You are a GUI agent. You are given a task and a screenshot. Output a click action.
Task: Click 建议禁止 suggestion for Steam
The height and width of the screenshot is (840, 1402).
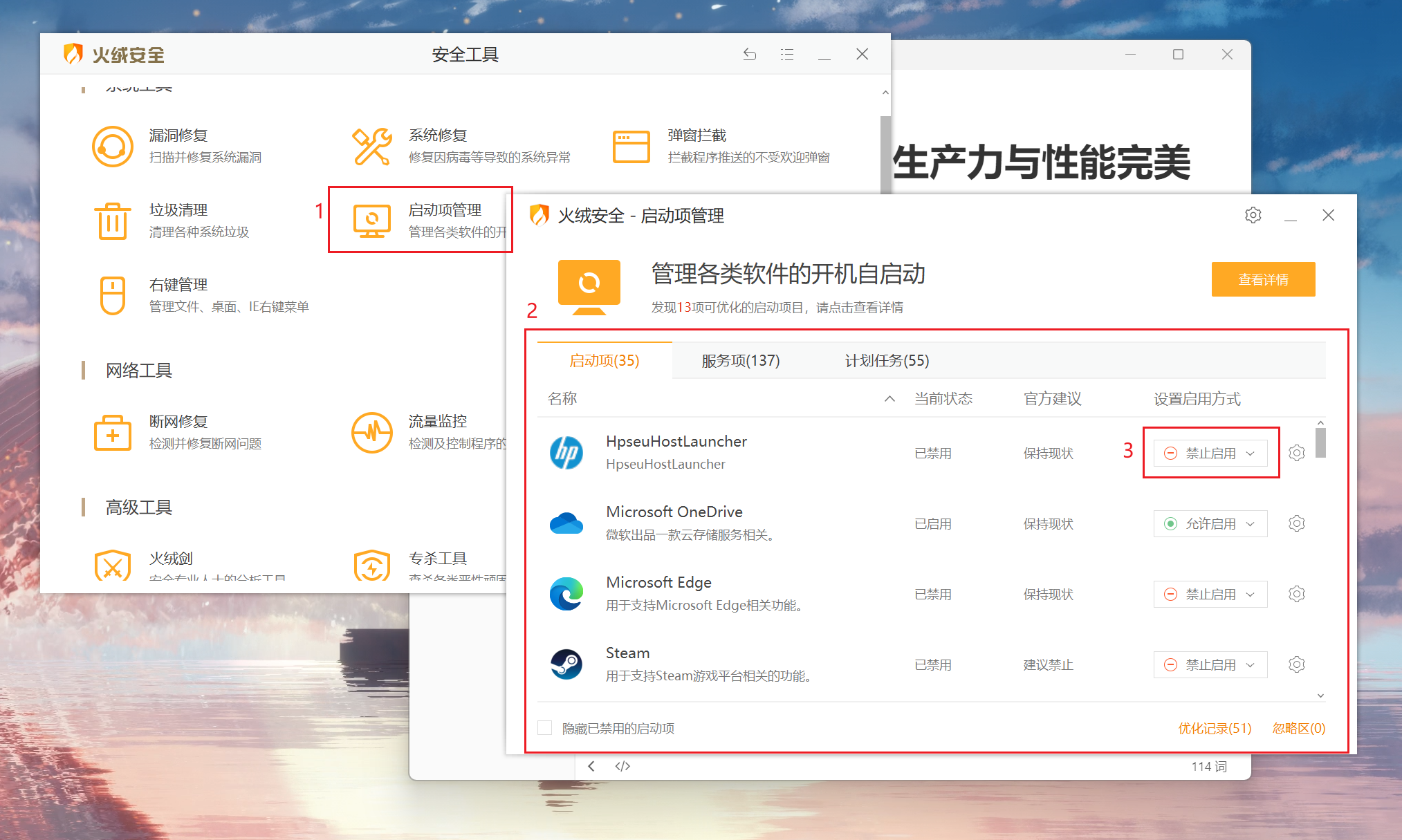pos(1049,665)
